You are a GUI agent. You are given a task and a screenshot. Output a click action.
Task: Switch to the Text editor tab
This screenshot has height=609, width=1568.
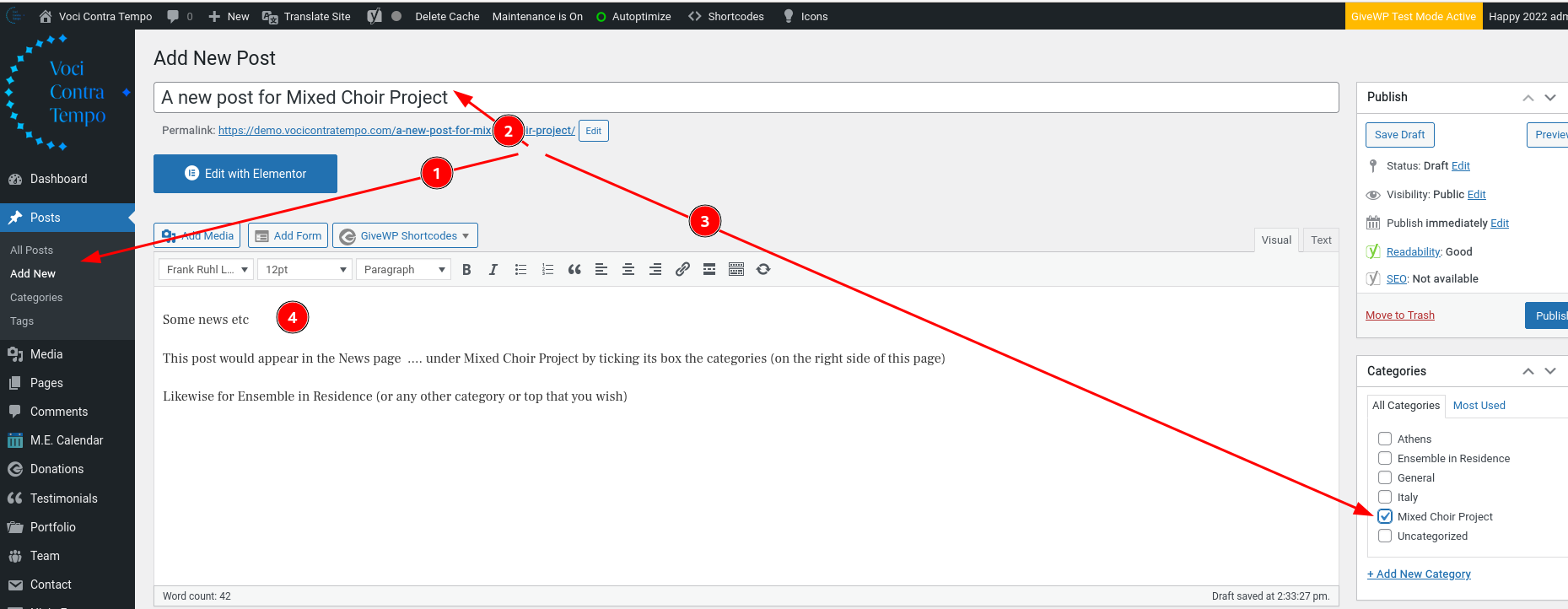coord(1321,240)
